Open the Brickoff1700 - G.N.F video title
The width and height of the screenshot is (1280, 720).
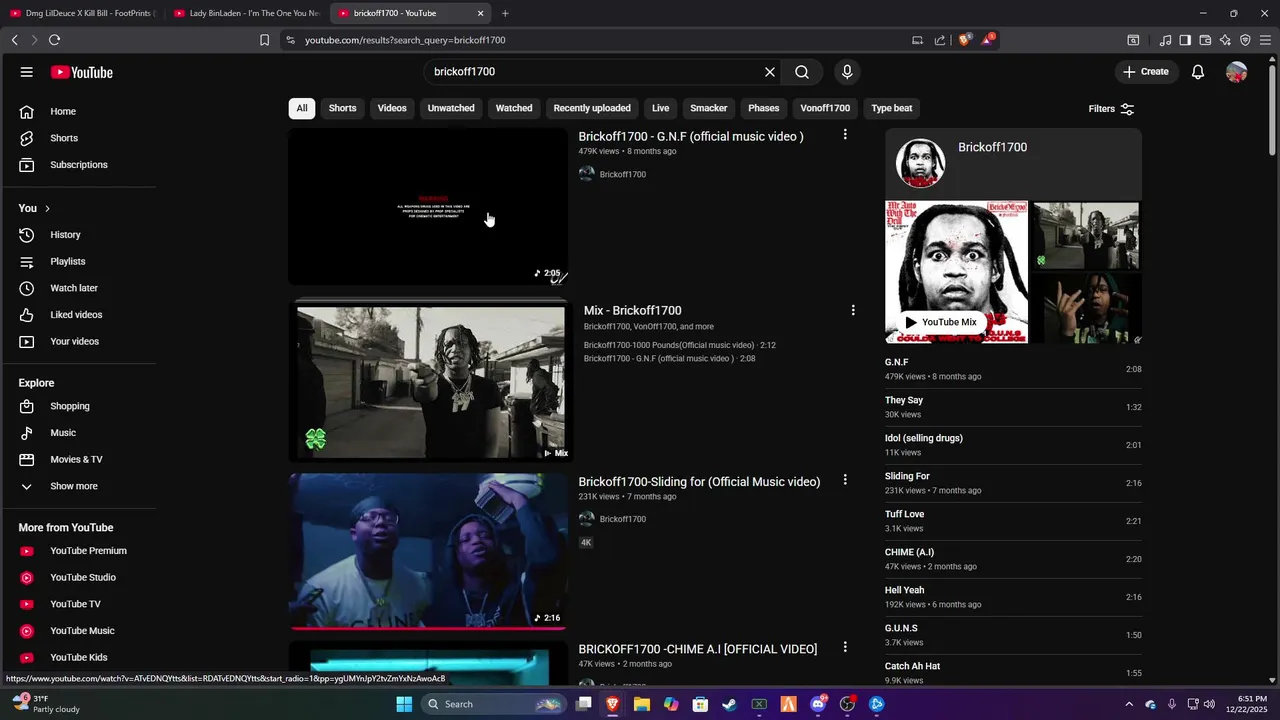point(691,136)
